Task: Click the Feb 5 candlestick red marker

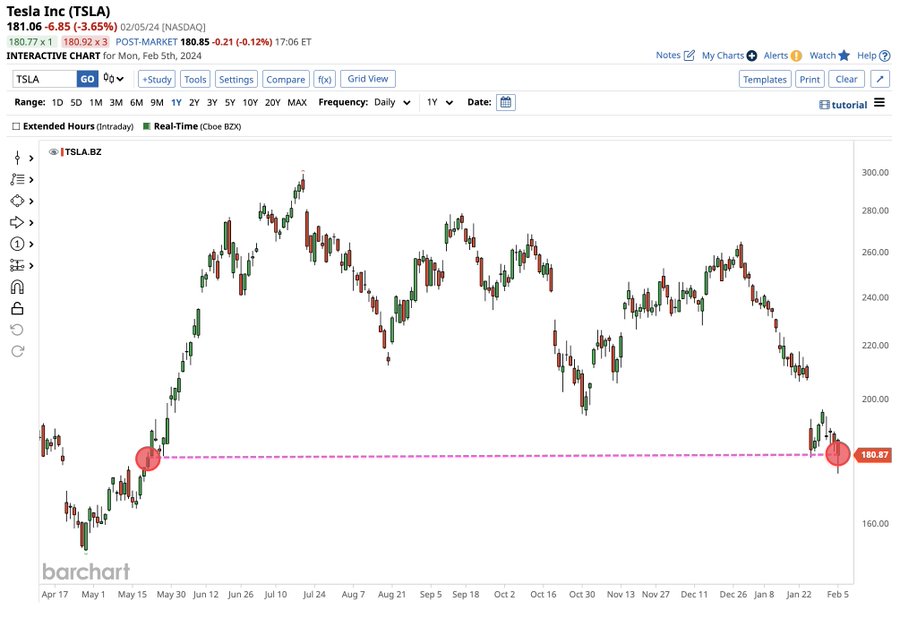Action: pos(837,454)
